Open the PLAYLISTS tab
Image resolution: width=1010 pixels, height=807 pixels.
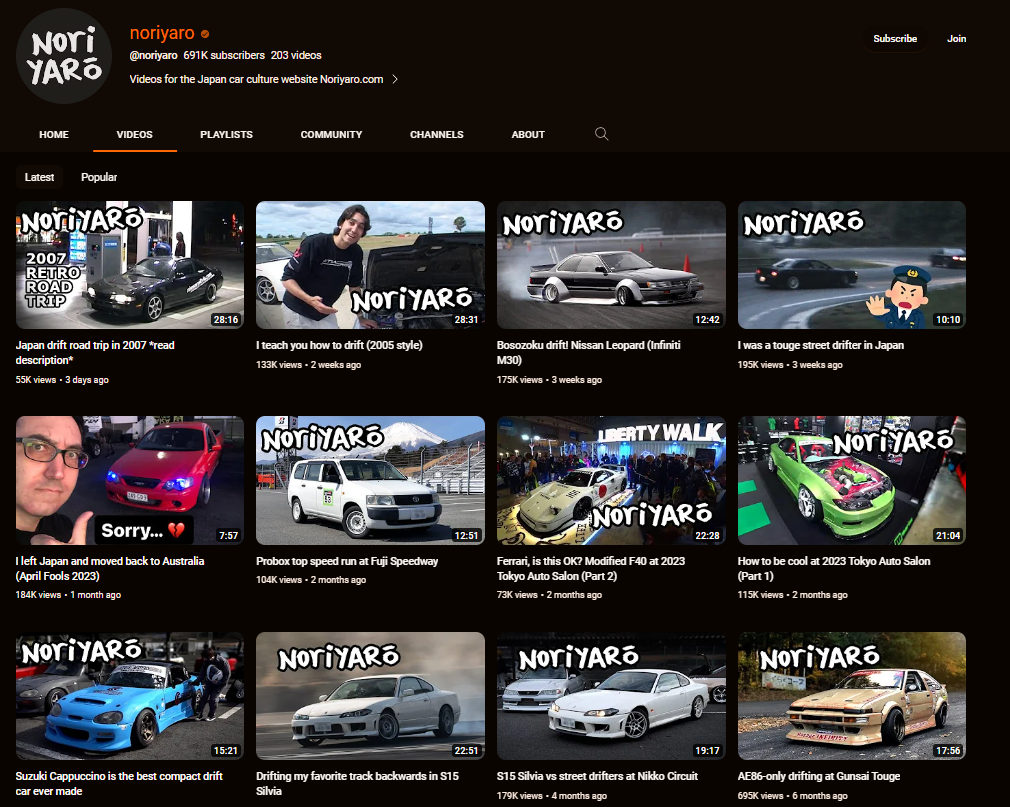(226, 135)
